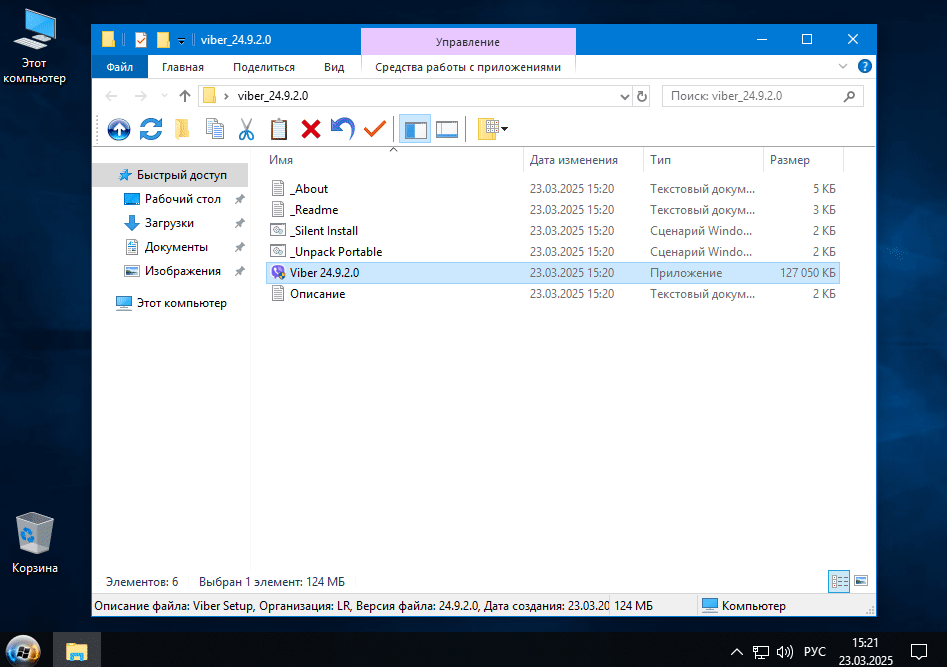This screenshot has height=667, width=947.
Task: Toggle the preview pane button in toolbar
Action: (x=447, y=128)
